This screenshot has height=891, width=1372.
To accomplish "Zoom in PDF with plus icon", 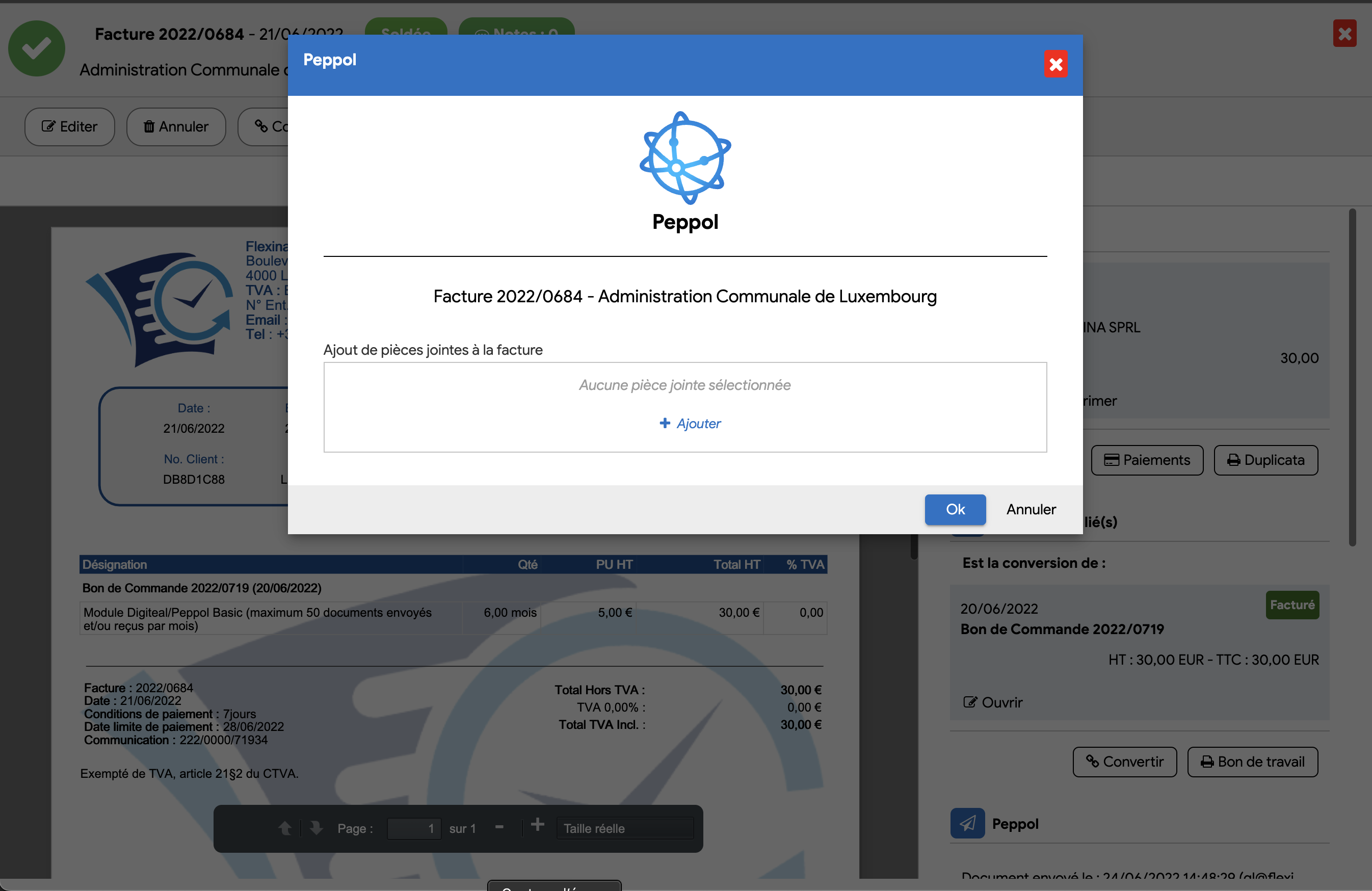I will point(537,825).
